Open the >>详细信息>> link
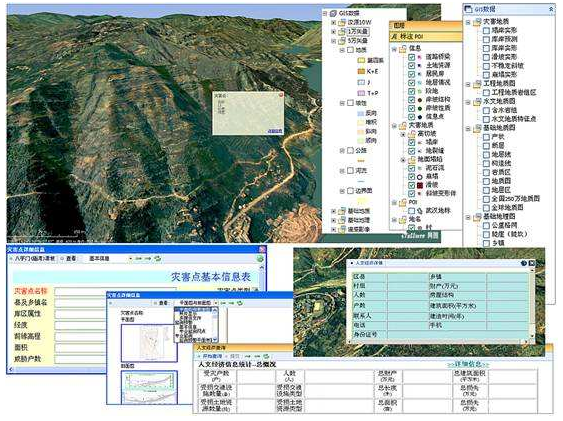 [x=468, y=364]
